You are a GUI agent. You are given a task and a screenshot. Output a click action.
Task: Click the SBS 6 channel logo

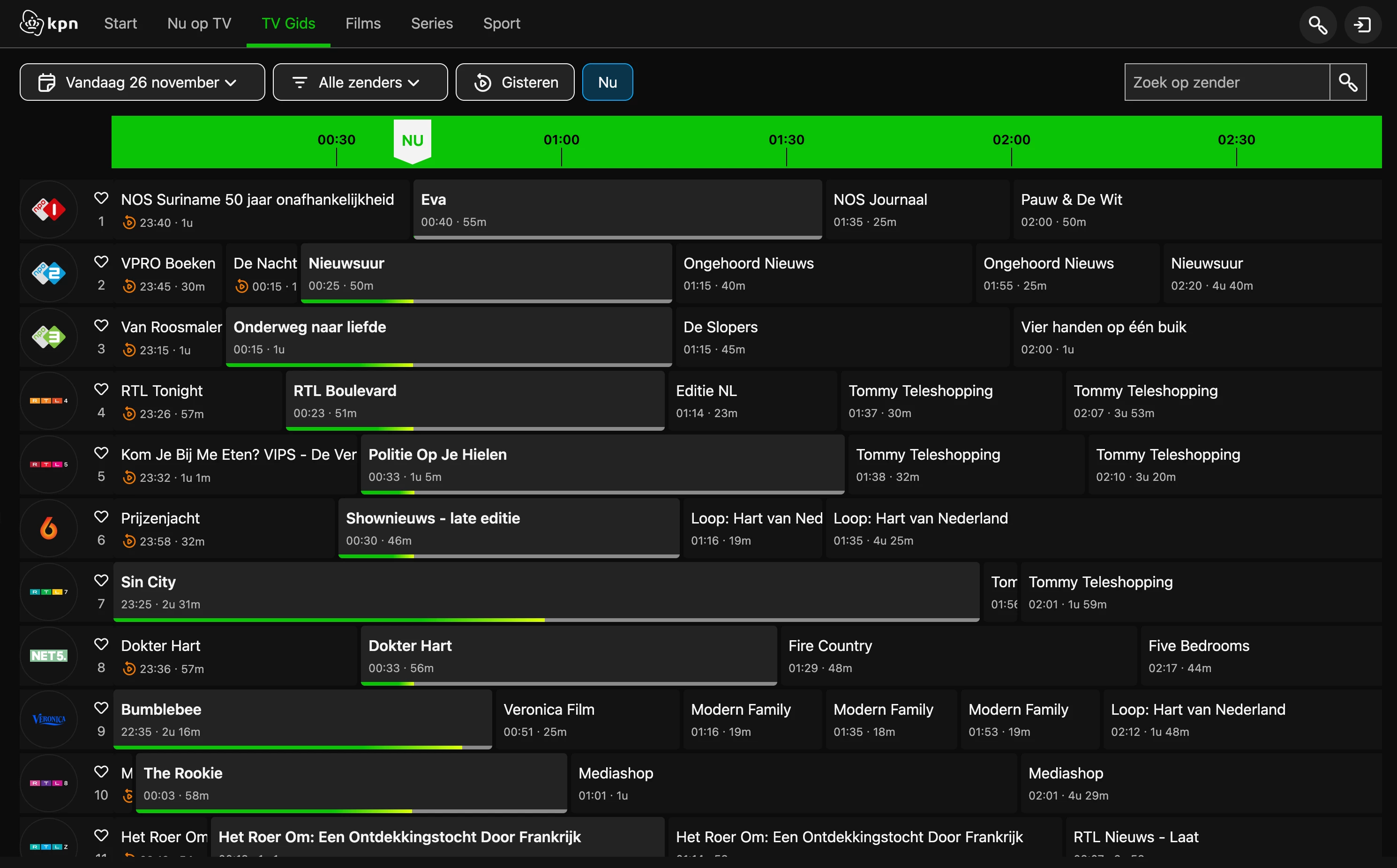[49, 528]
